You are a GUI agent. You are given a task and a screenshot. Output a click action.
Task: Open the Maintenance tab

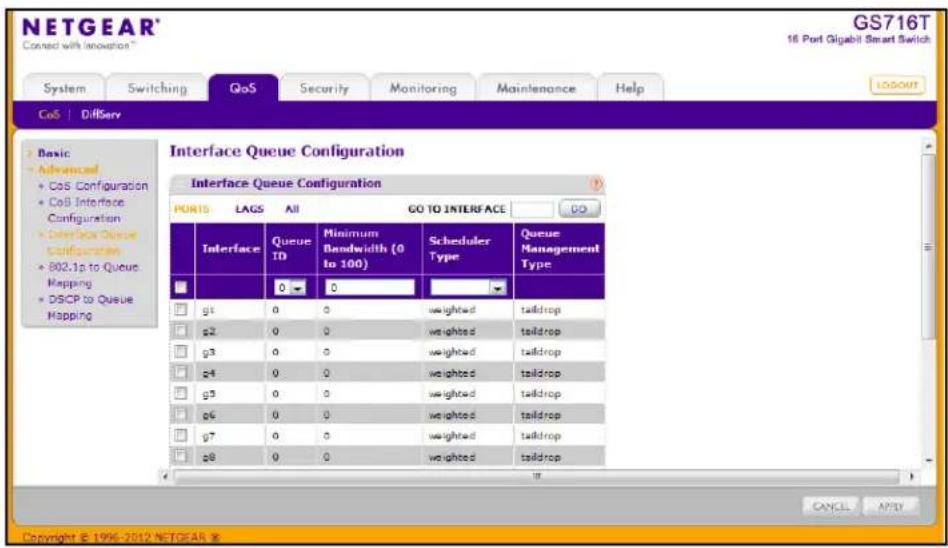tap(536, 88)
